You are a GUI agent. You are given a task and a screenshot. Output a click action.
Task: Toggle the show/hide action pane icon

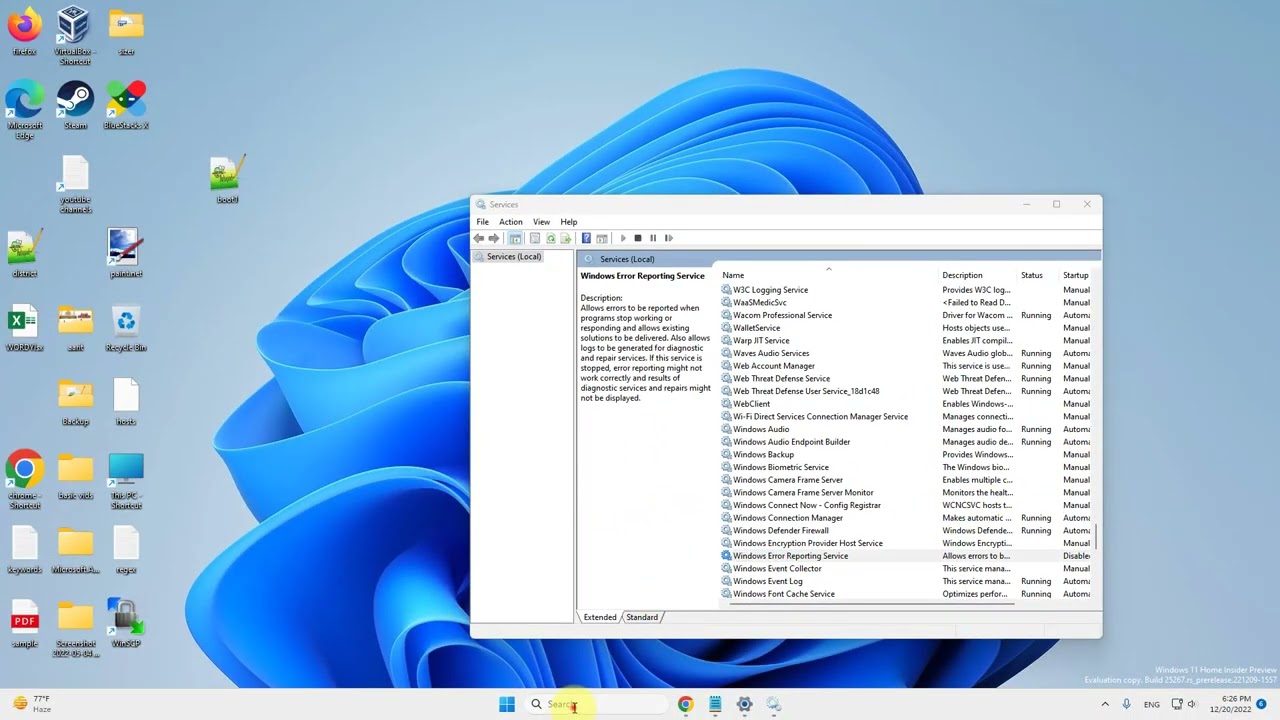[x=602, y=238]
